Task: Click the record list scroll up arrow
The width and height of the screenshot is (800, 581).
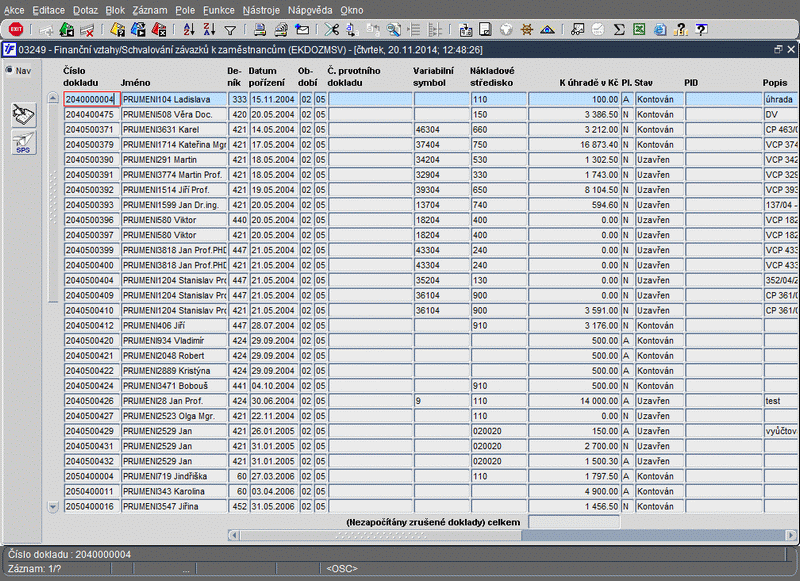Action: pos(53,98)
